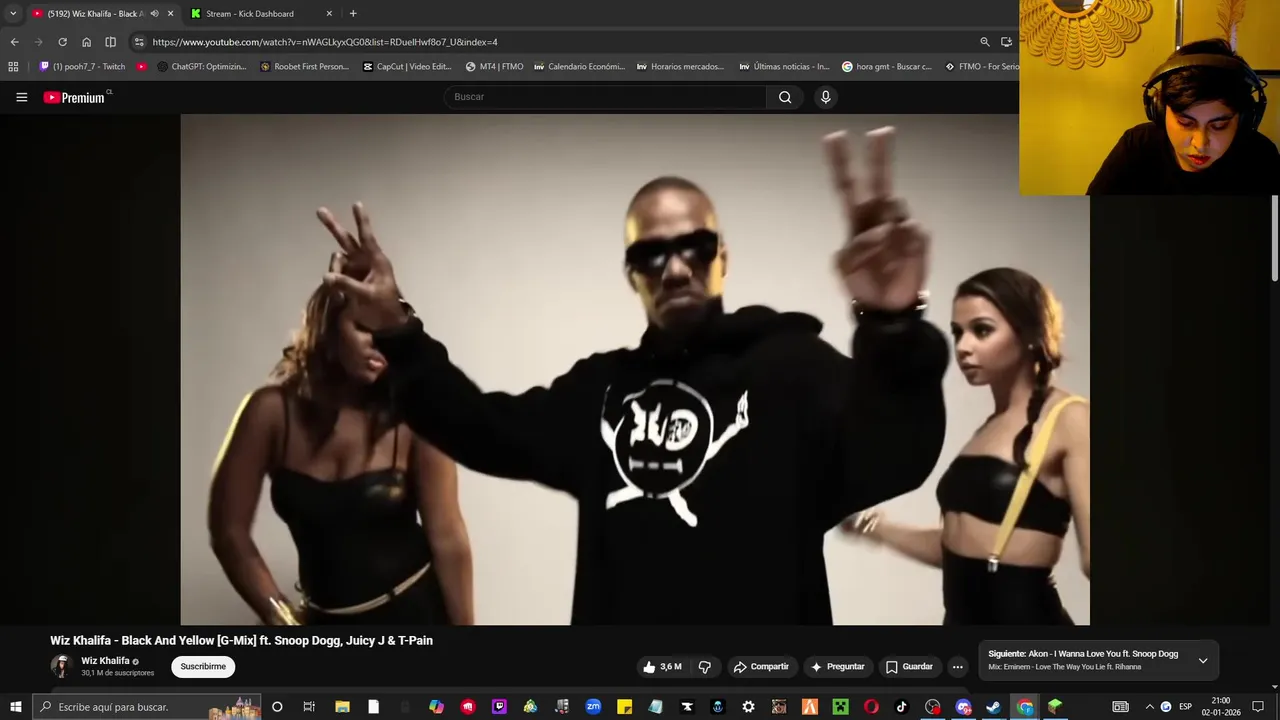Open a new browser tab
The image size is (1280, 720).
(353, 14)
